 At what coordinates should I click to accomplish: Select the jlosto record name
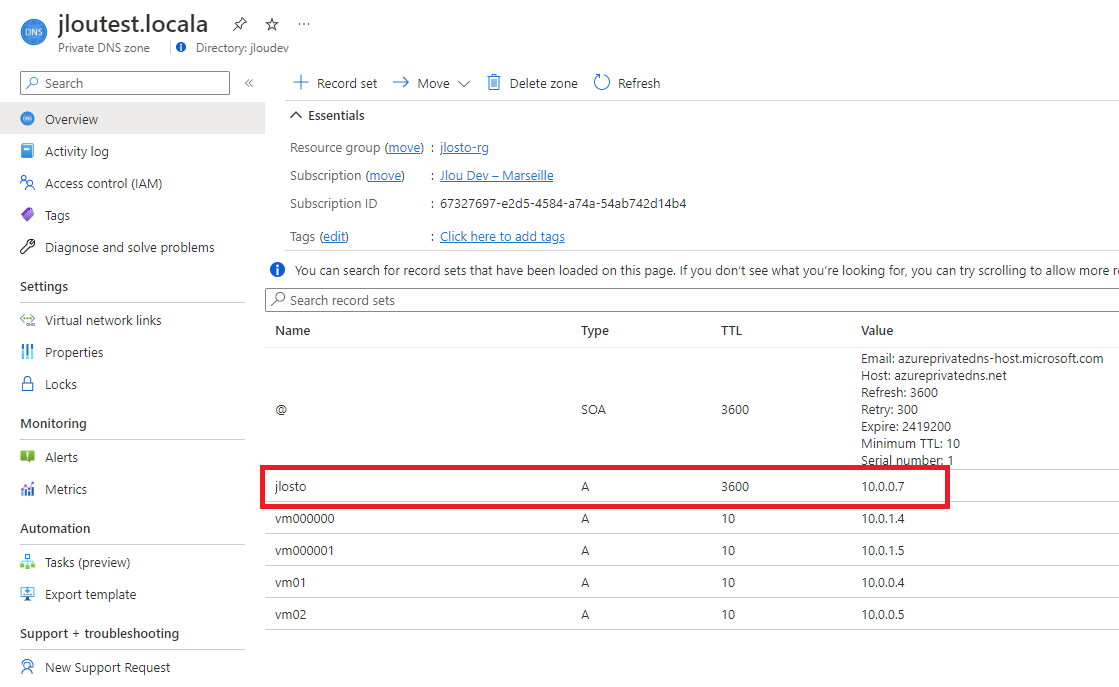(x=290, y=487)
